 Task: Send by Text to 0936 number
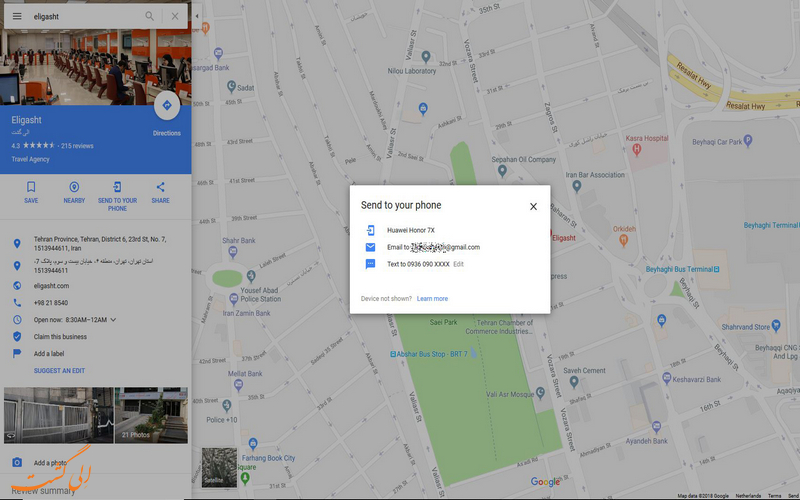coord(418,264)
